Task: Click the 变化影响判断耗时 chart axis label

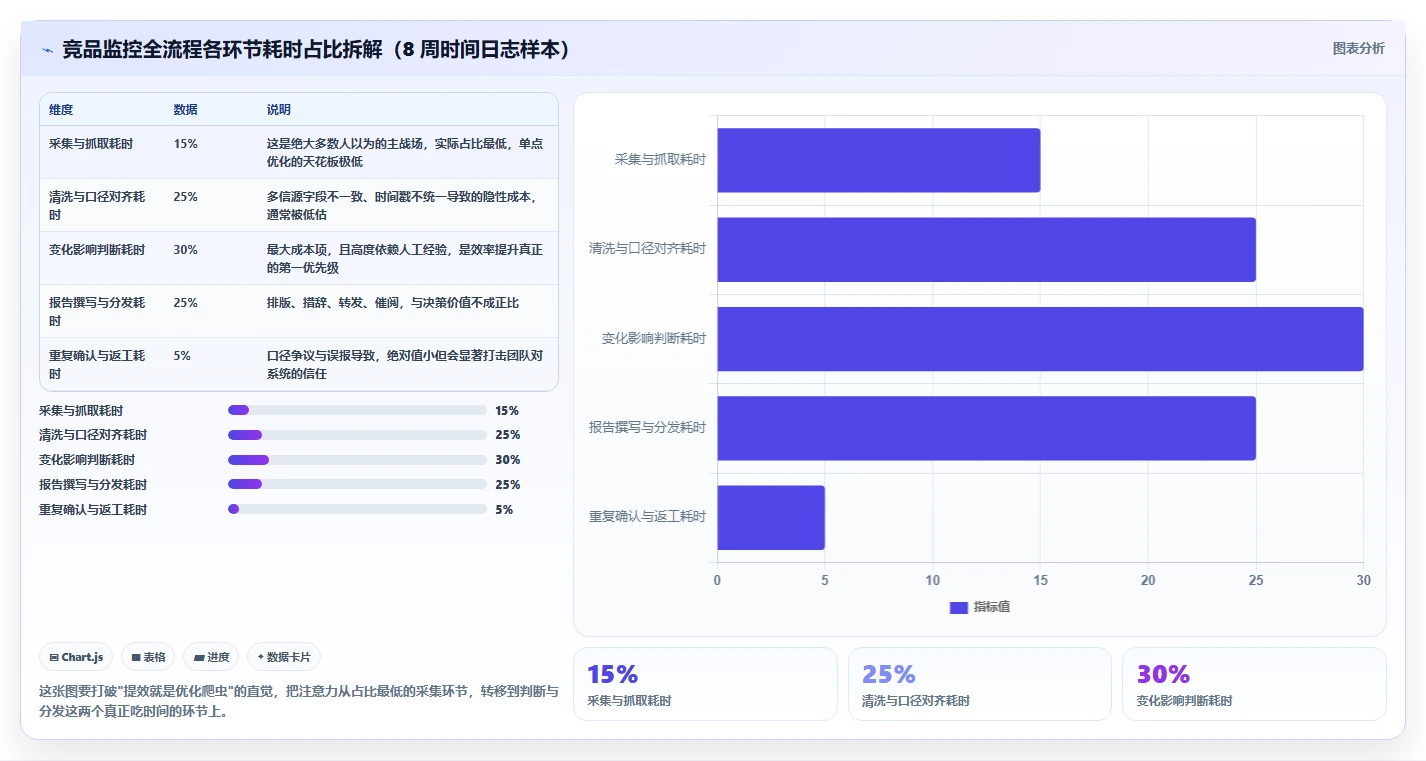Action: point(654,339)
